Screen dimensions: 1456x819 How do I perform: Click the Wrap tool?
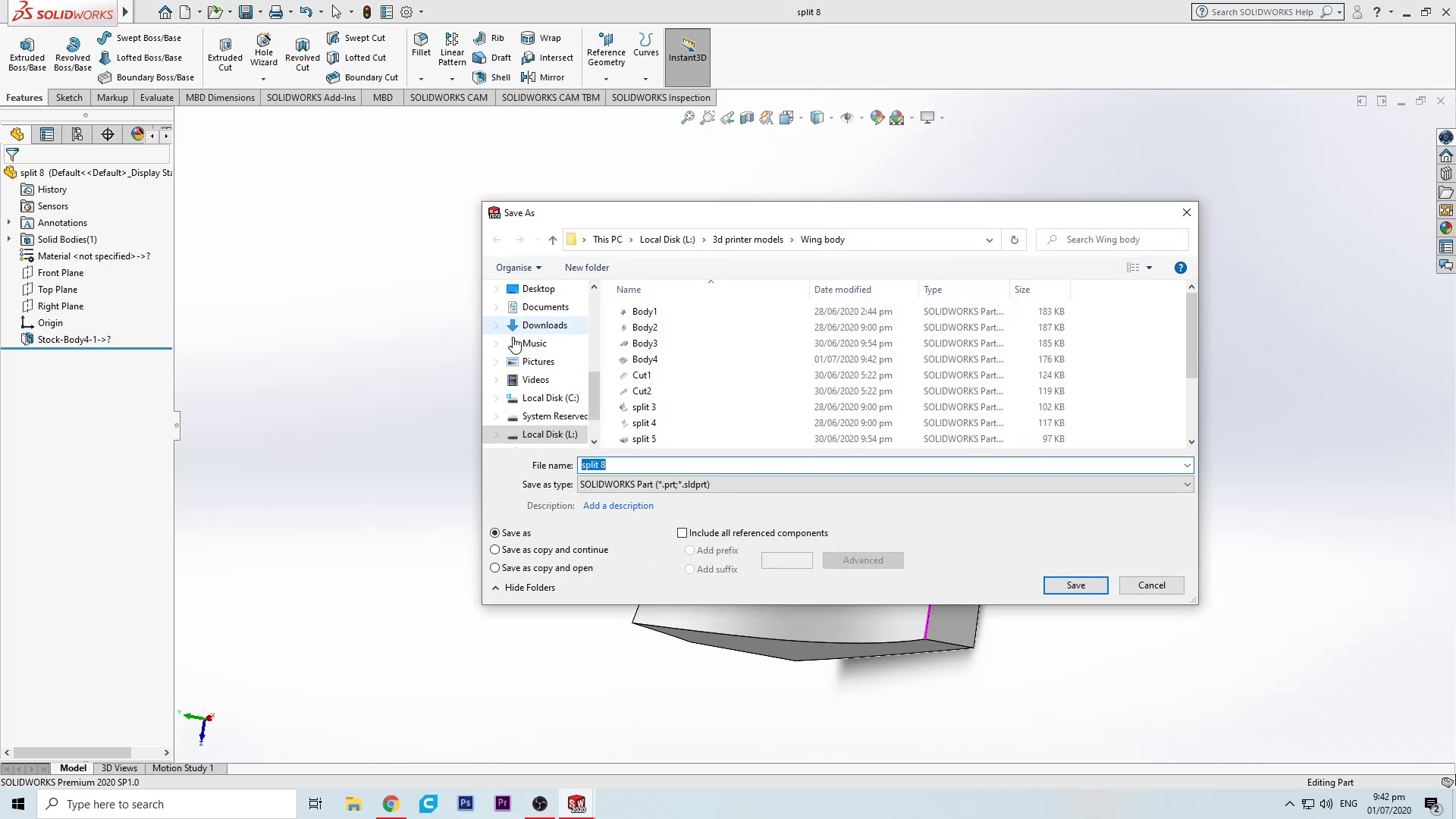click(541, 38)
